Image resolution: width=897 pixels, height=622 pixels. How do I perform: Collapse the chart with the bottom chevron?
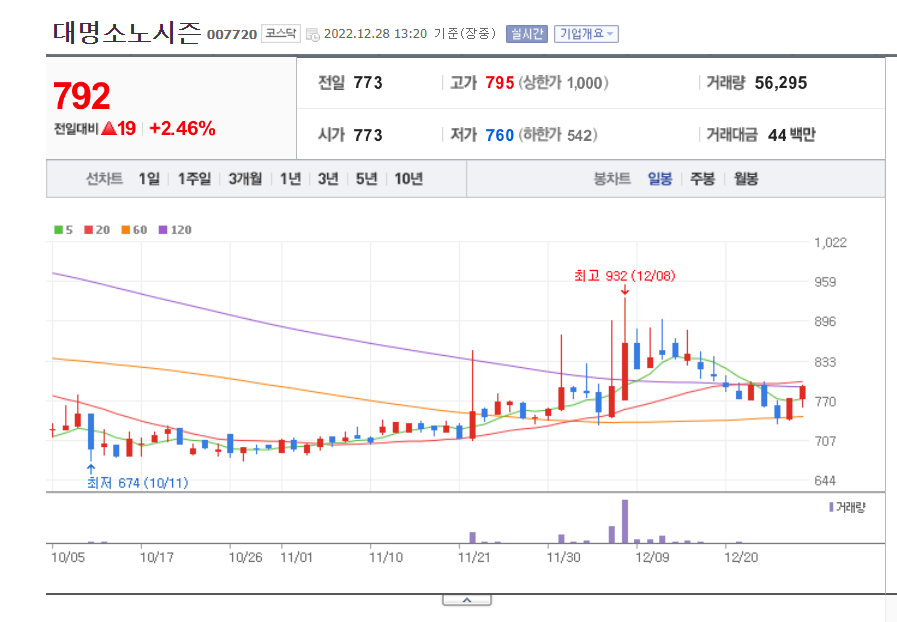coord(467,600)
